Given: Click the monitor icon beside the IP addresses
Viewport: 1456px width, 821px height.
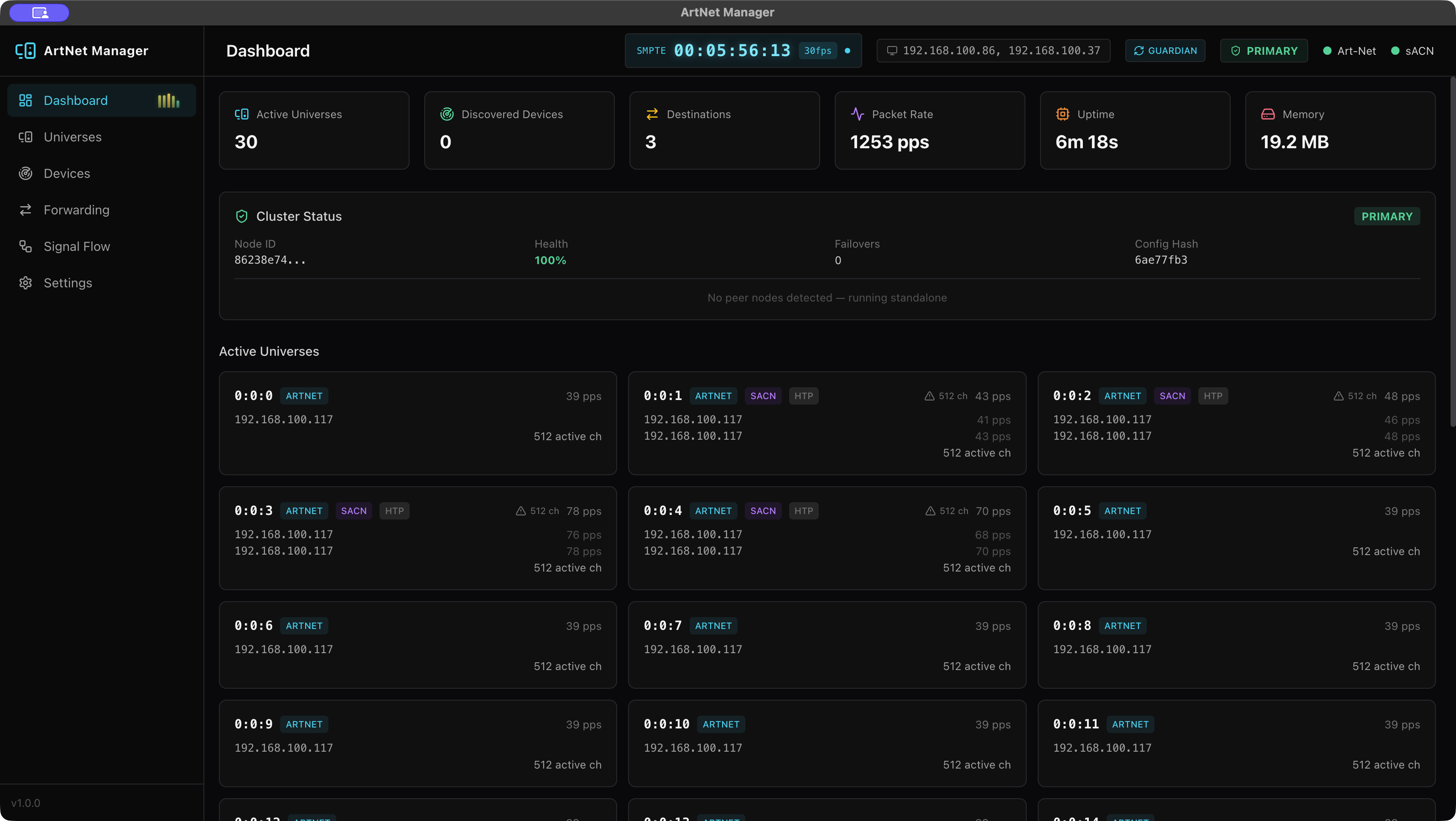Looking at the screenshot, I should (892, 51).
